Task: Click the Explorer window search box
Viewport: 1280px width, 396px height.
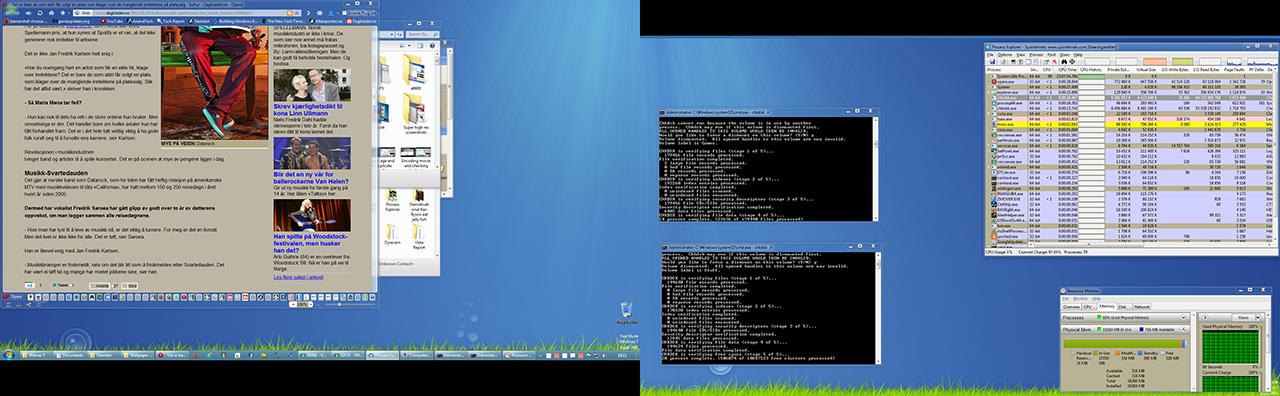Action: [x=422, y=34]
